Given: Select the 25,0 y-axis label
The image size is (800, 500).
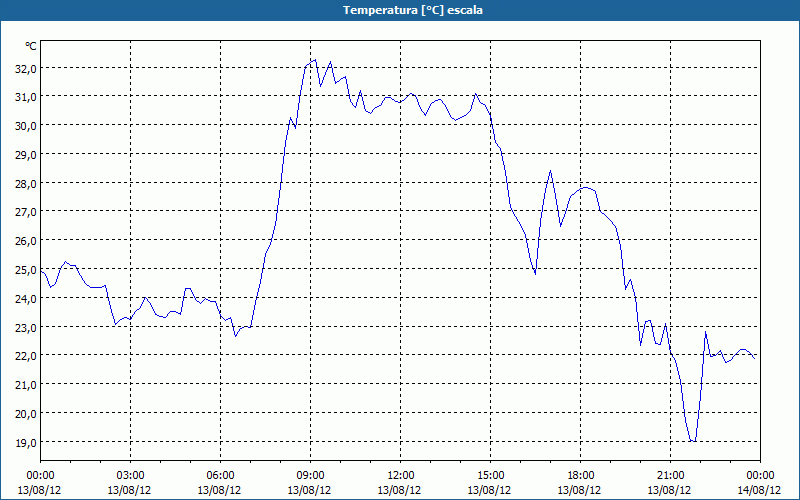Looking at the screenshot, I should pos(26,269).
